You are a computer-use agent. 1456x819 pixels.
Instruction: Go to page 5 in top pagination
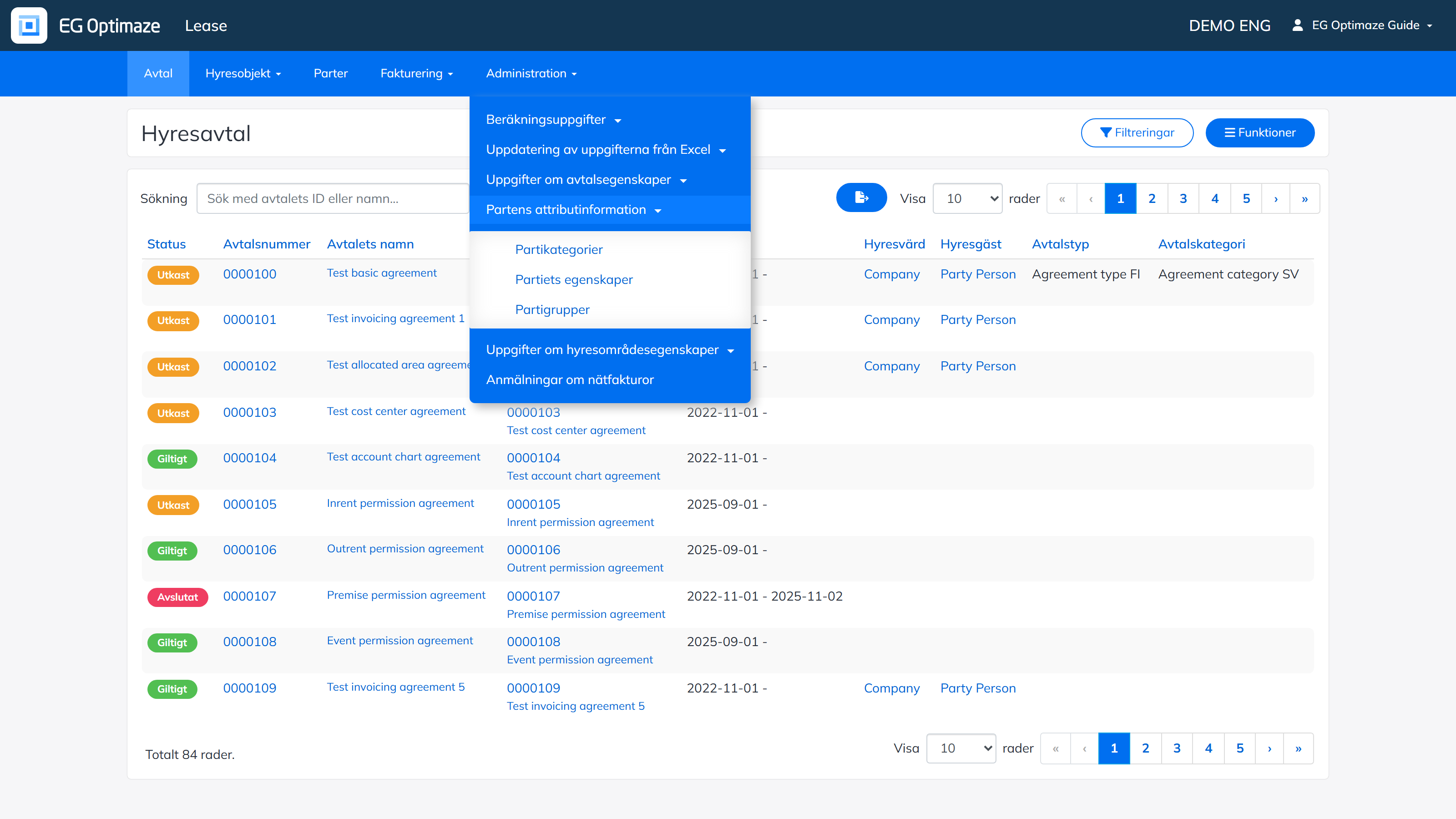pyautogui.click(x=1246, y=198)
